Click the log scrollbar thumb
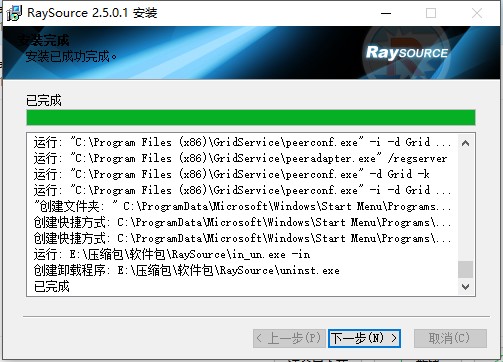 tap(465, 269)
